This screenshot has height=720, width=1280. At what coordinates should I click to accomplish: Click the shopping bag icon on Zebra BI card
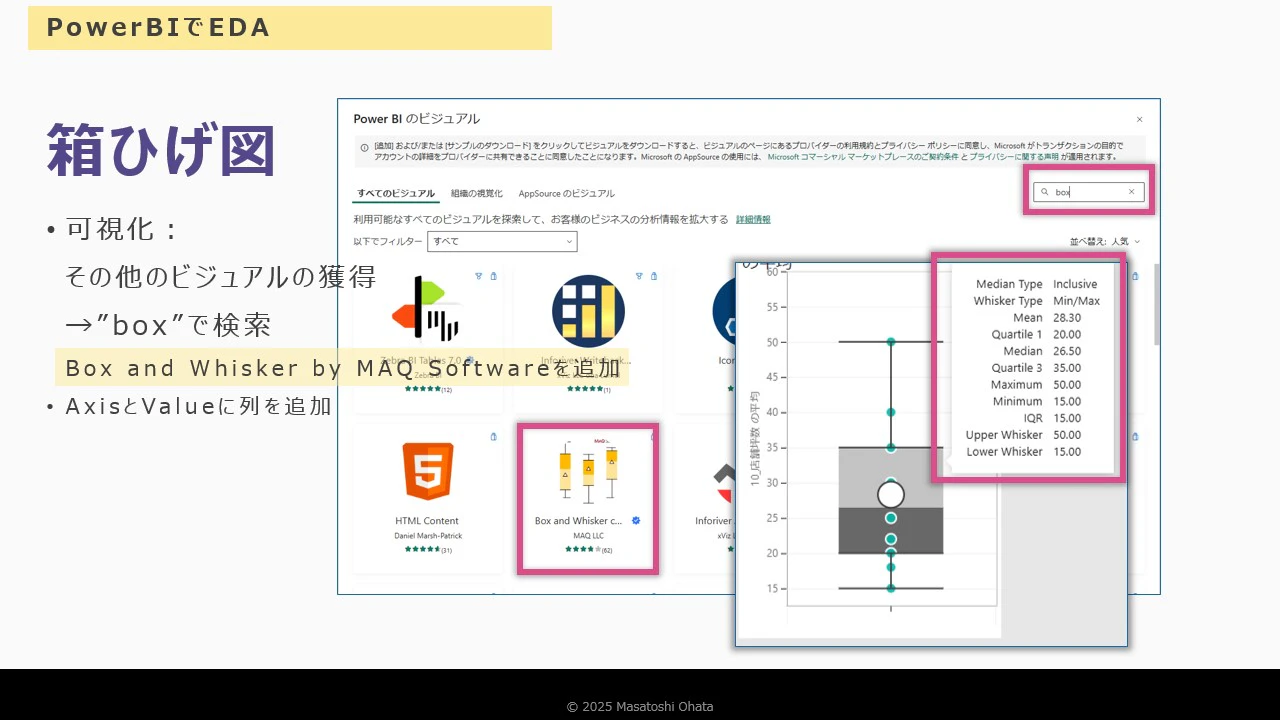(494, 276)
